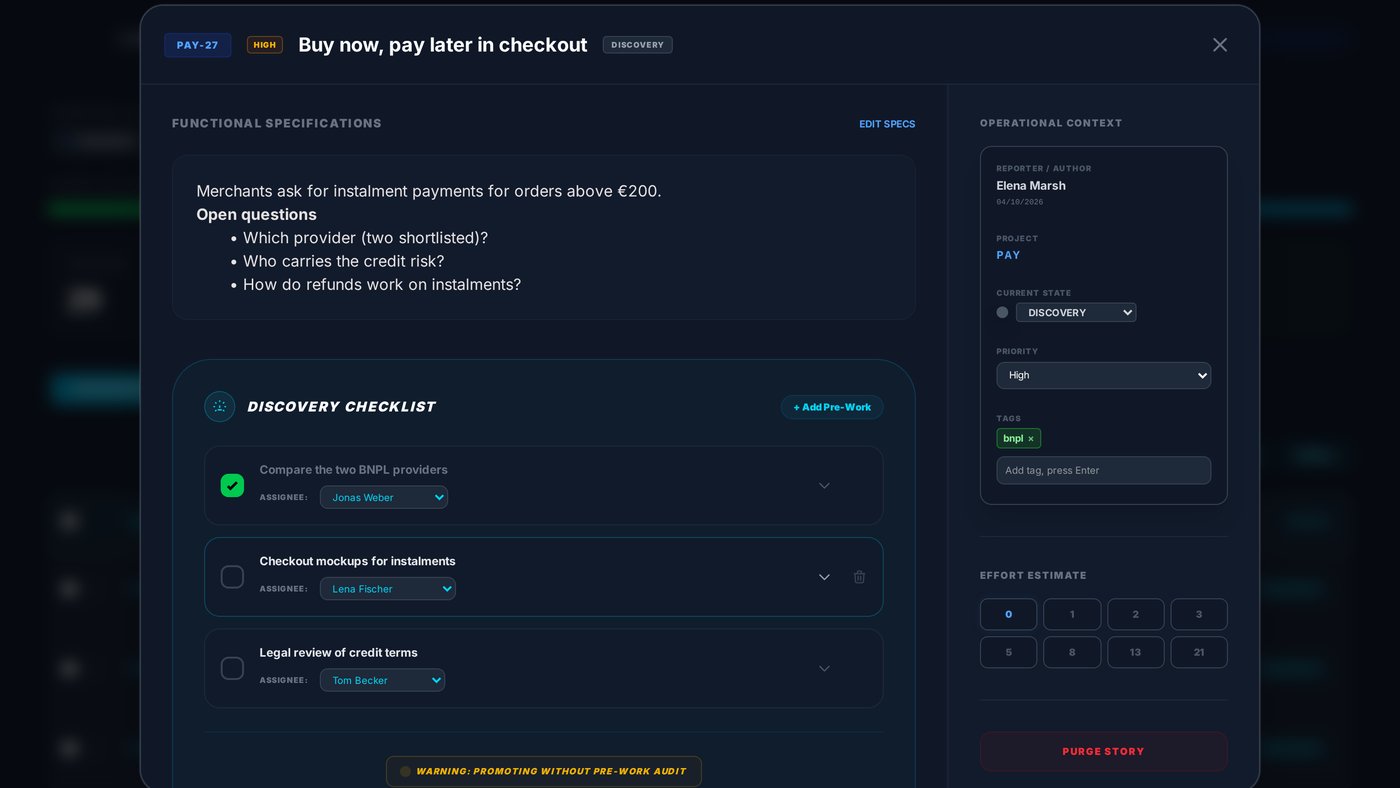Viewport: 1400px width, 788px height.
Task: Click the reporter date 04/10/2026
Action: 1019,202
